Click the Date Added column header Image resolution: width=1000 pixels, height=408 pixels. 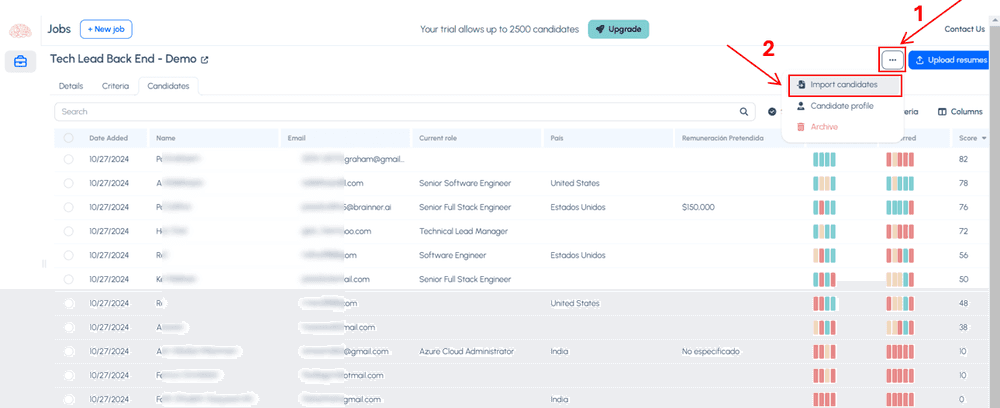coord(110,138)
